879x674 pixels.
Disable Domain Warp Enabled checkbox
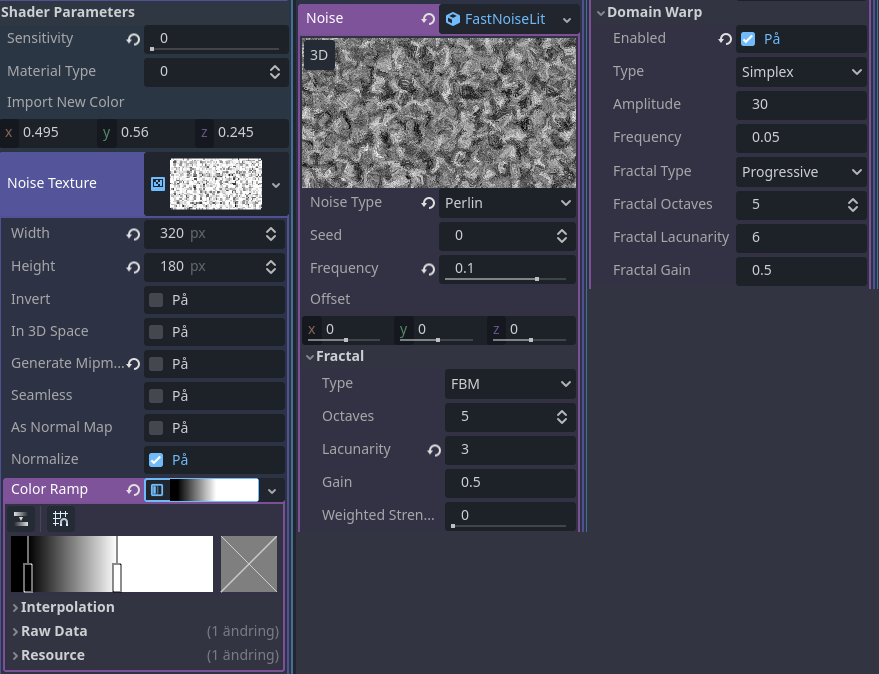coord(748,39)
